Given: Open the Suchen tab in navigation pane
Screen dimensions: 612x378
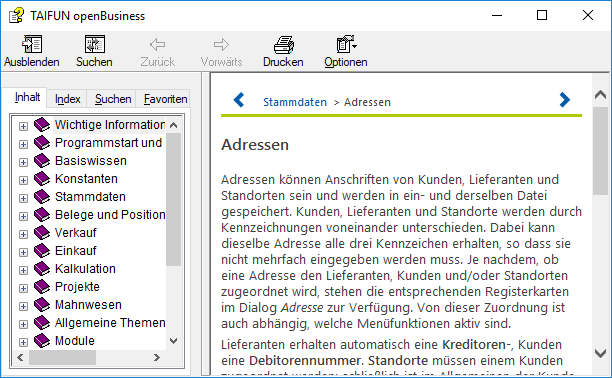Looking at the screenshot, I should click(x=113, y=99).
